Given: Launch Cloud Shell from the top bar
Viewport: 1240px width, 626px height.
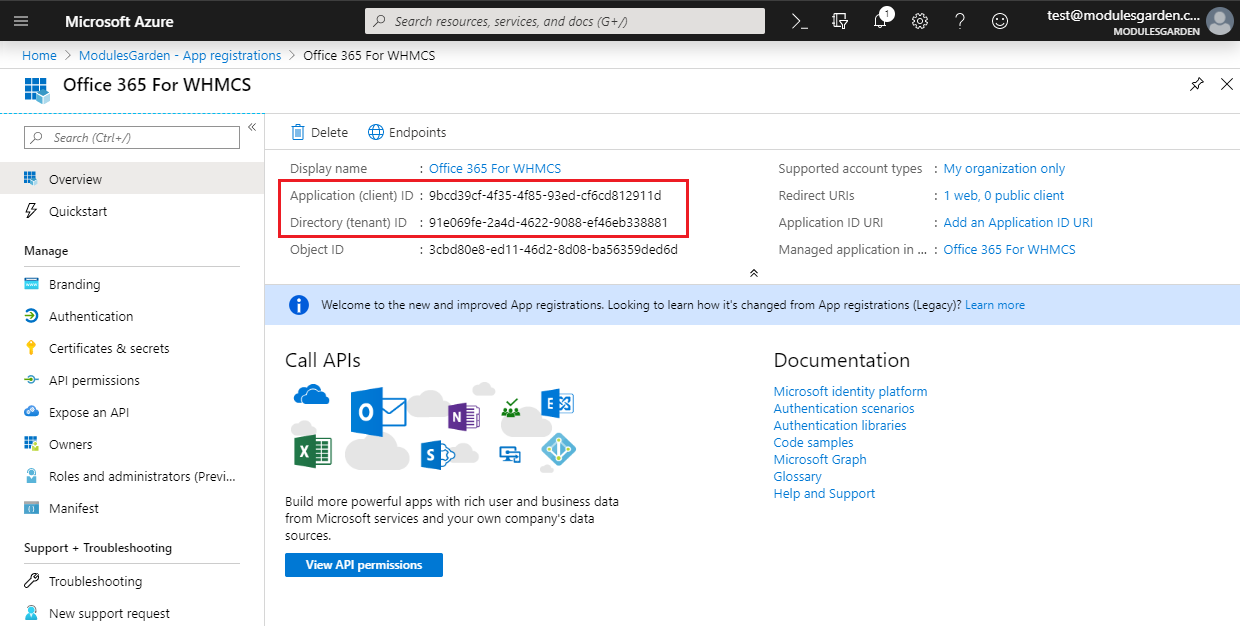Looking at the screenshot, I should 799,21.
